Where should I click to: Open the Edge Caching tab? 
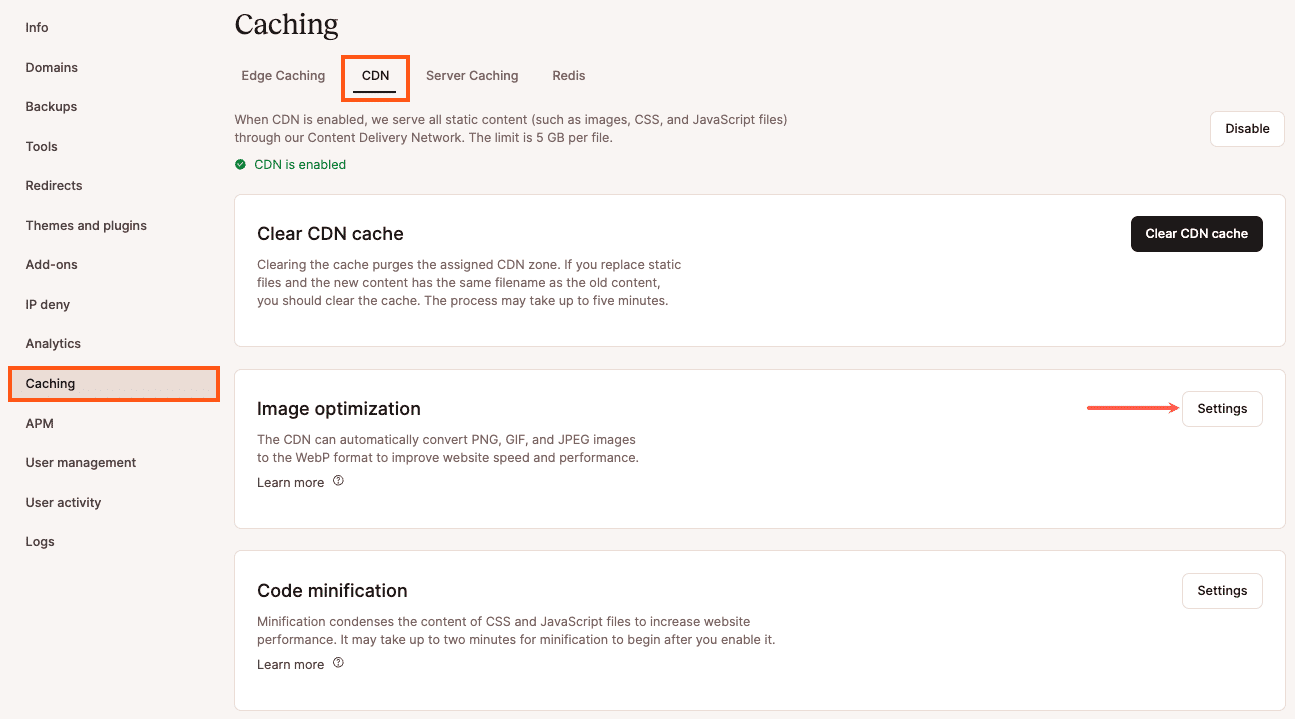tap(283, 76)
